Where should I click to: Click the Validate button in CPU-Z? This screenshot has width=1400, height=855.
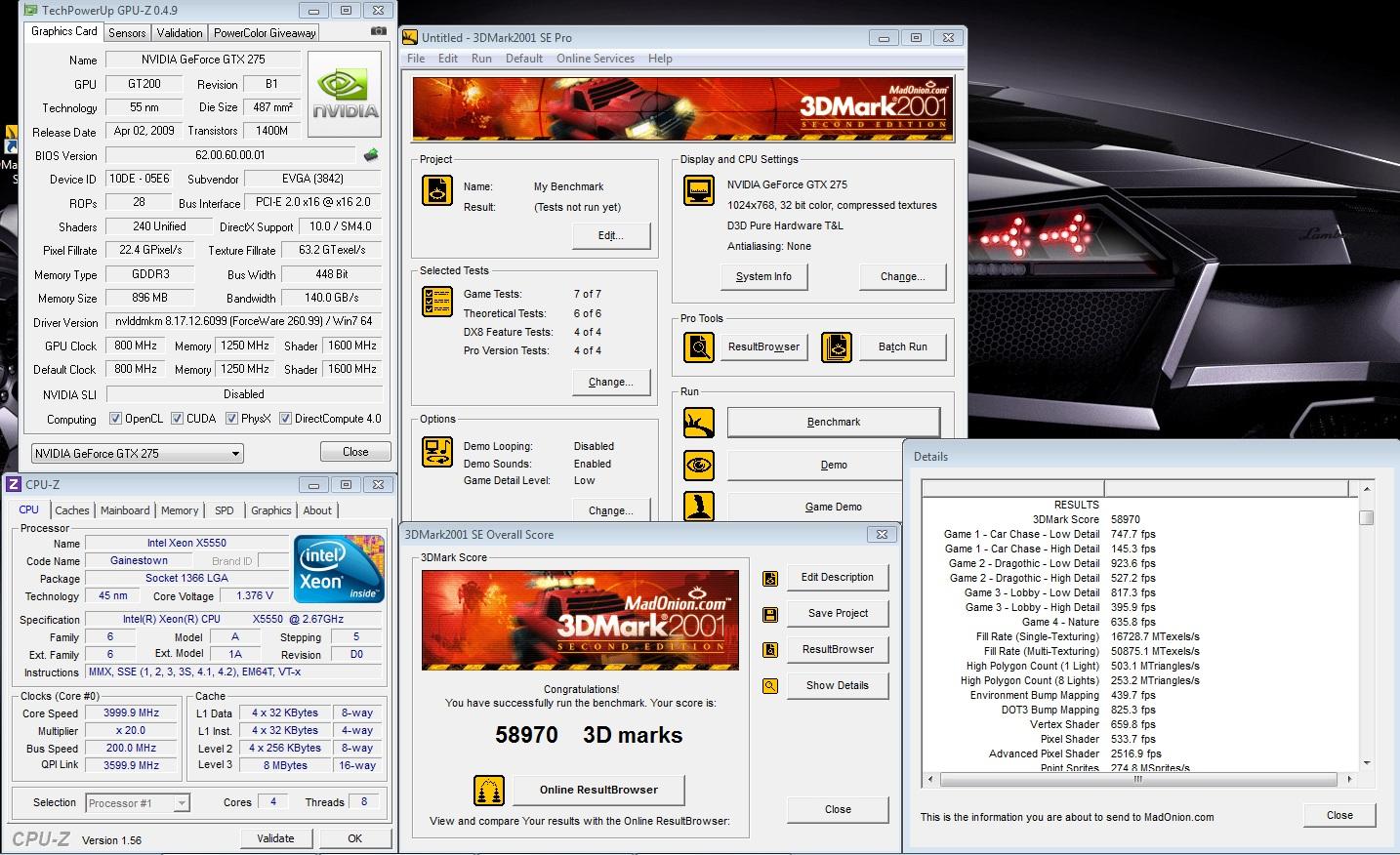(275, 838)
